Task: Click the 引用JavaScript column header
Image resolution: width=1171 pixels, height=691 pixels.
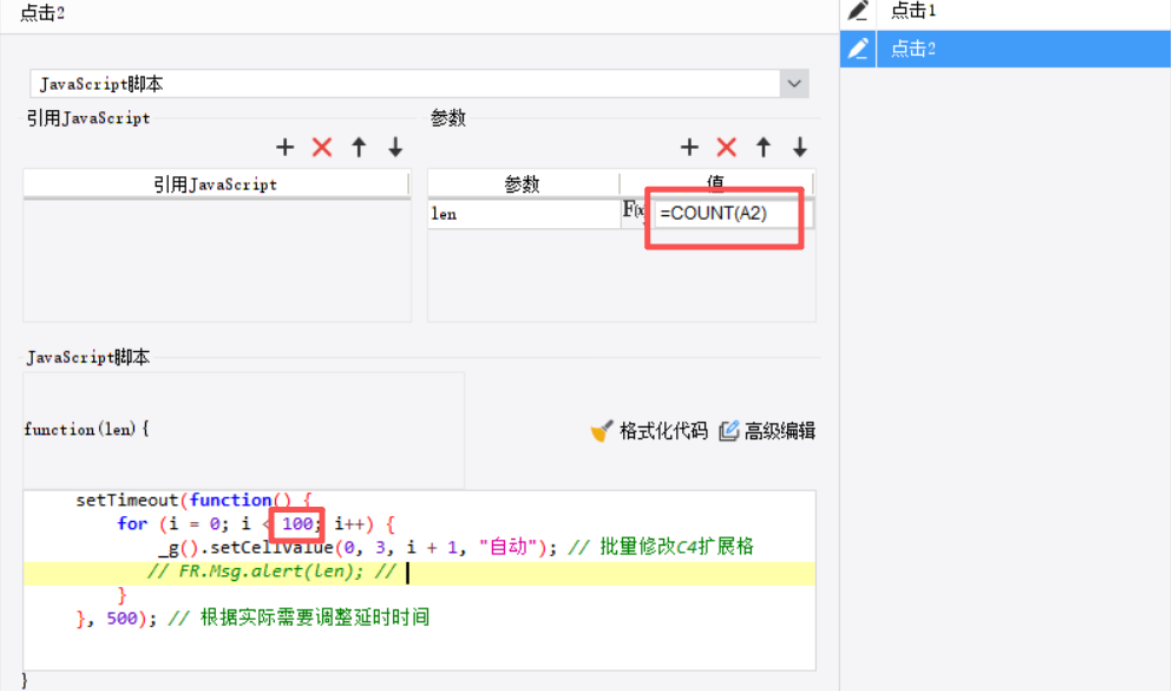Action: [x=216, y=184]
